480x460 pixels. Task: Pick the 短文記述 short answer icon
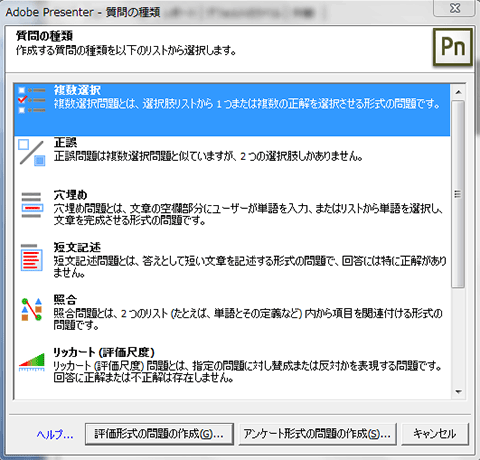(32, 257)
